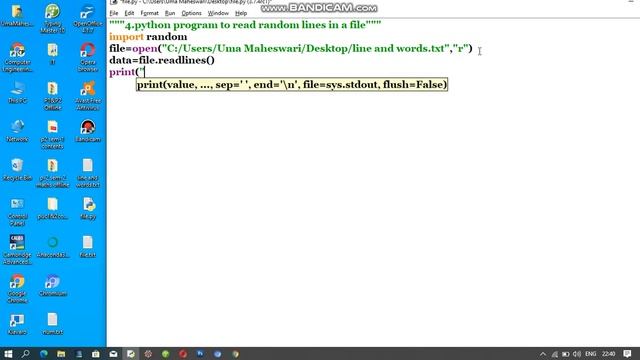
Task: Select Cambridge Advanced desktop icon
Action: point(17,250)
